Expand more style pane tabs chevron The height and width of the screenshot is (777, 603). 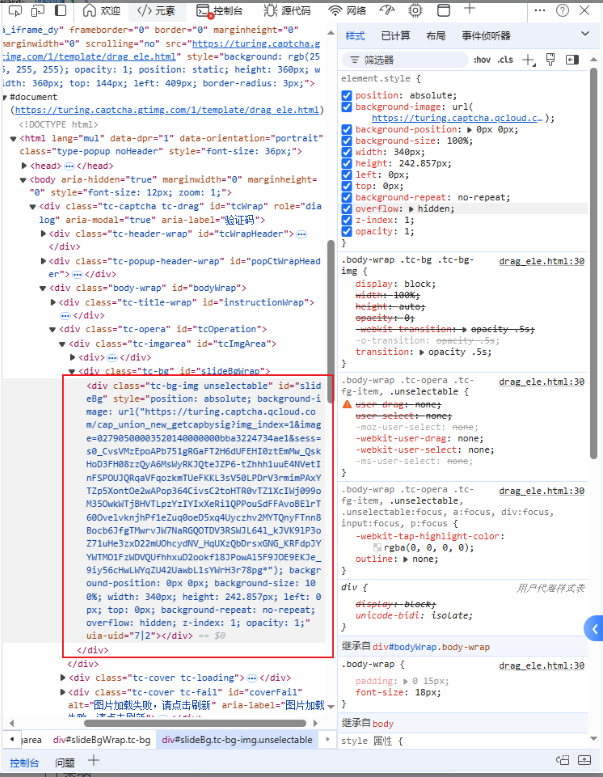[585, 34]
